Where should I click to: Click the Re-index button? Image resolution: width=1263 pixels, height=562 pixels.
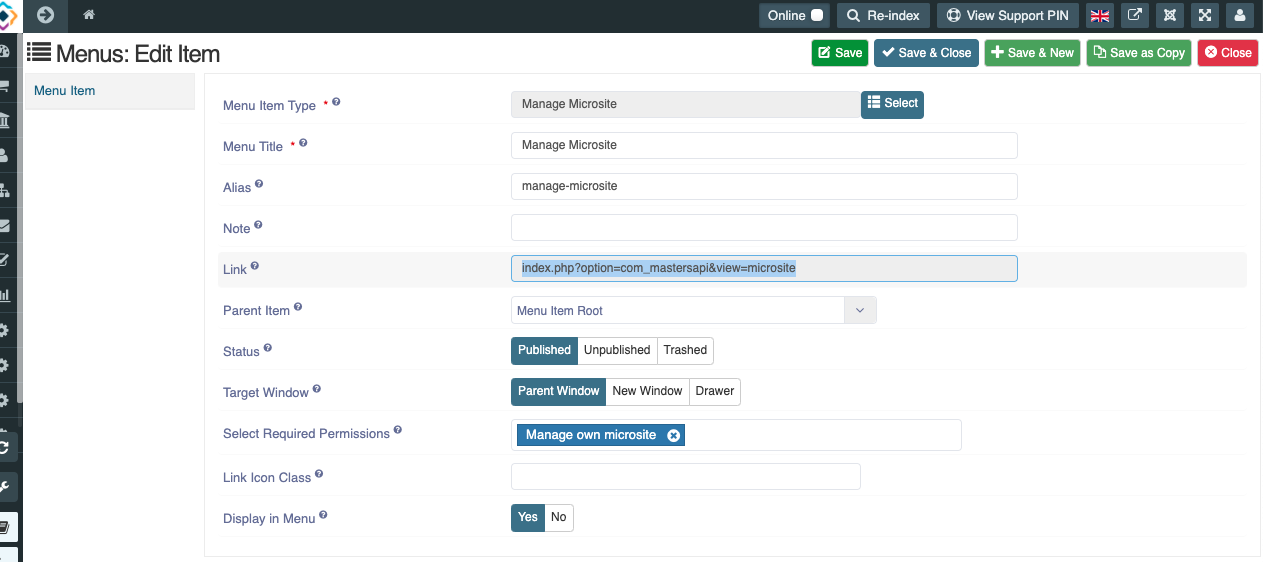point(883,15)
